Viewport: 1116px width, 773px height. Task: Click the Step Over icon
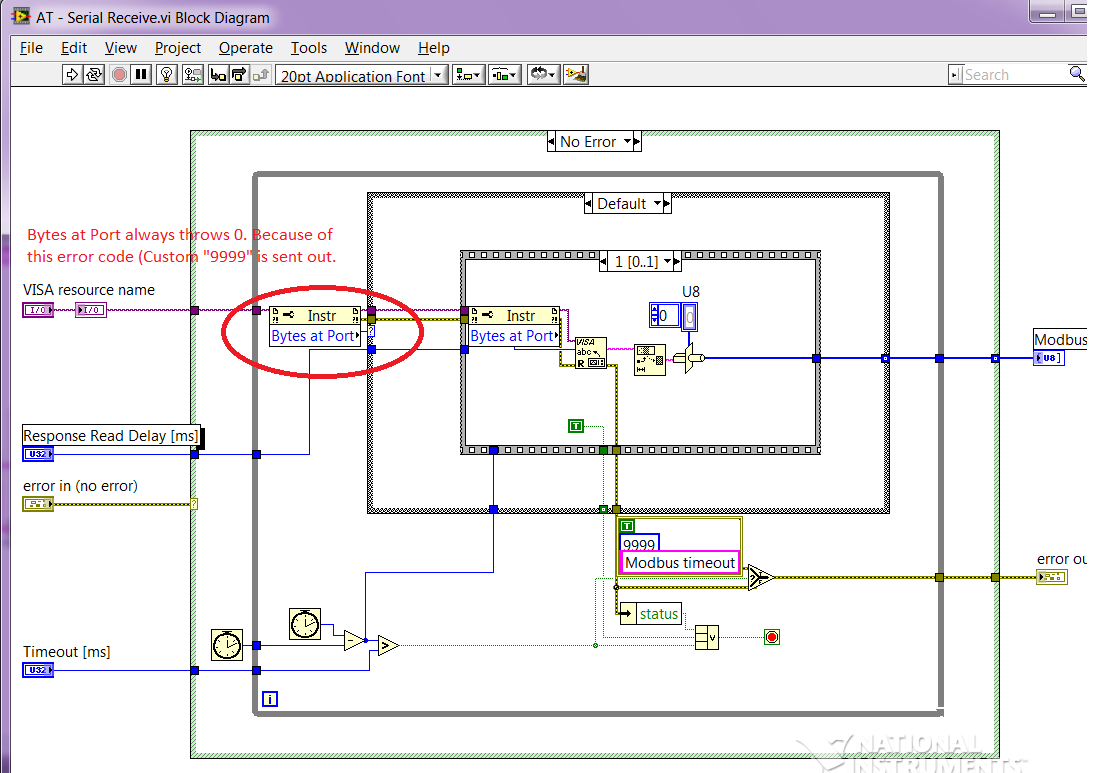tap(239, 75)
